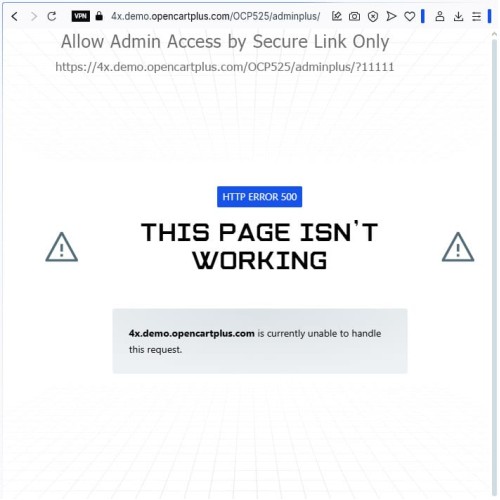
Task: Bookmark this page with the heart icon
Action: pos(410,16)
